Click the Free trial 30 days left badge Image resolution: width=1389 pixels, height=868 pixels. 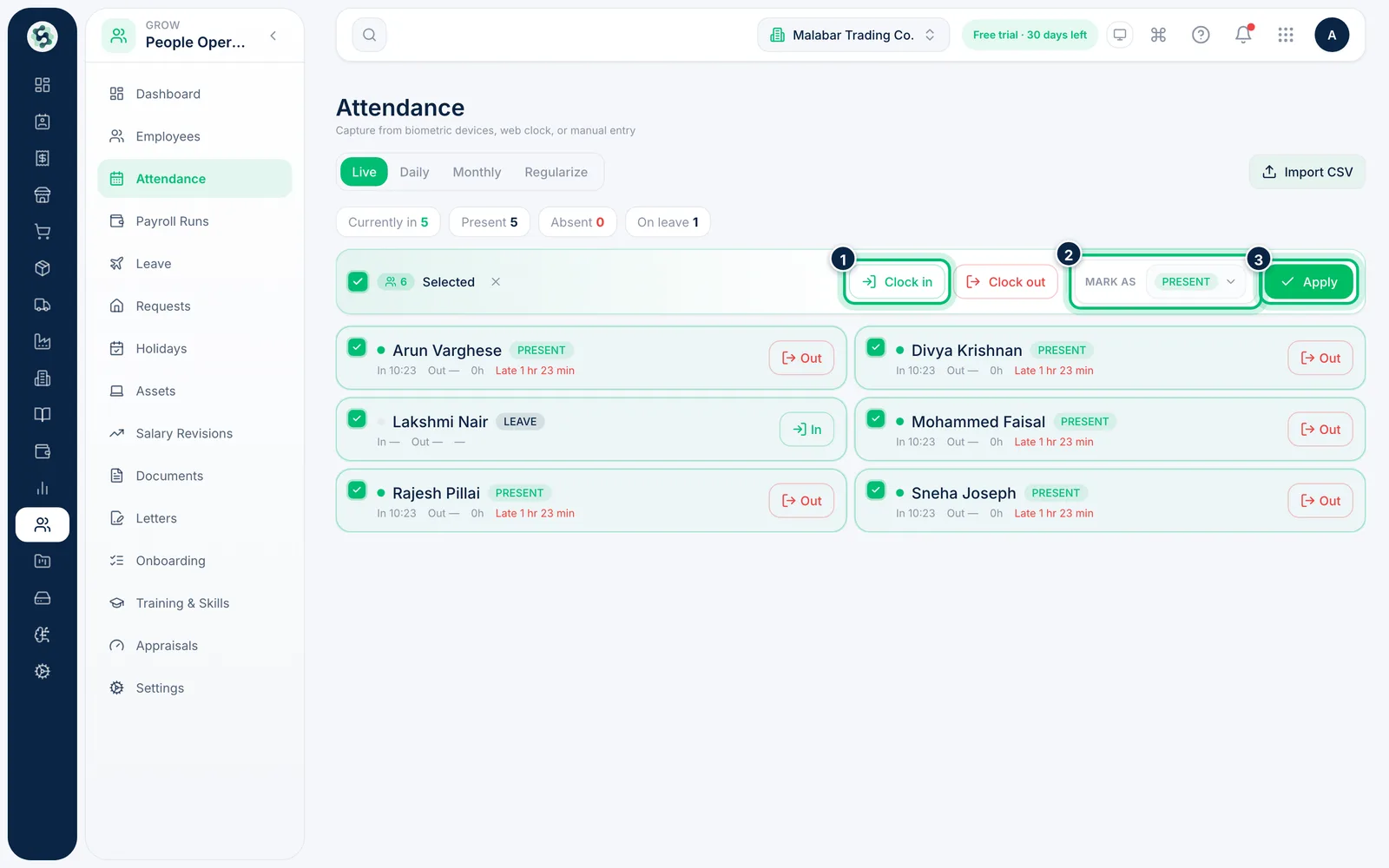(x=1030, y=35)
